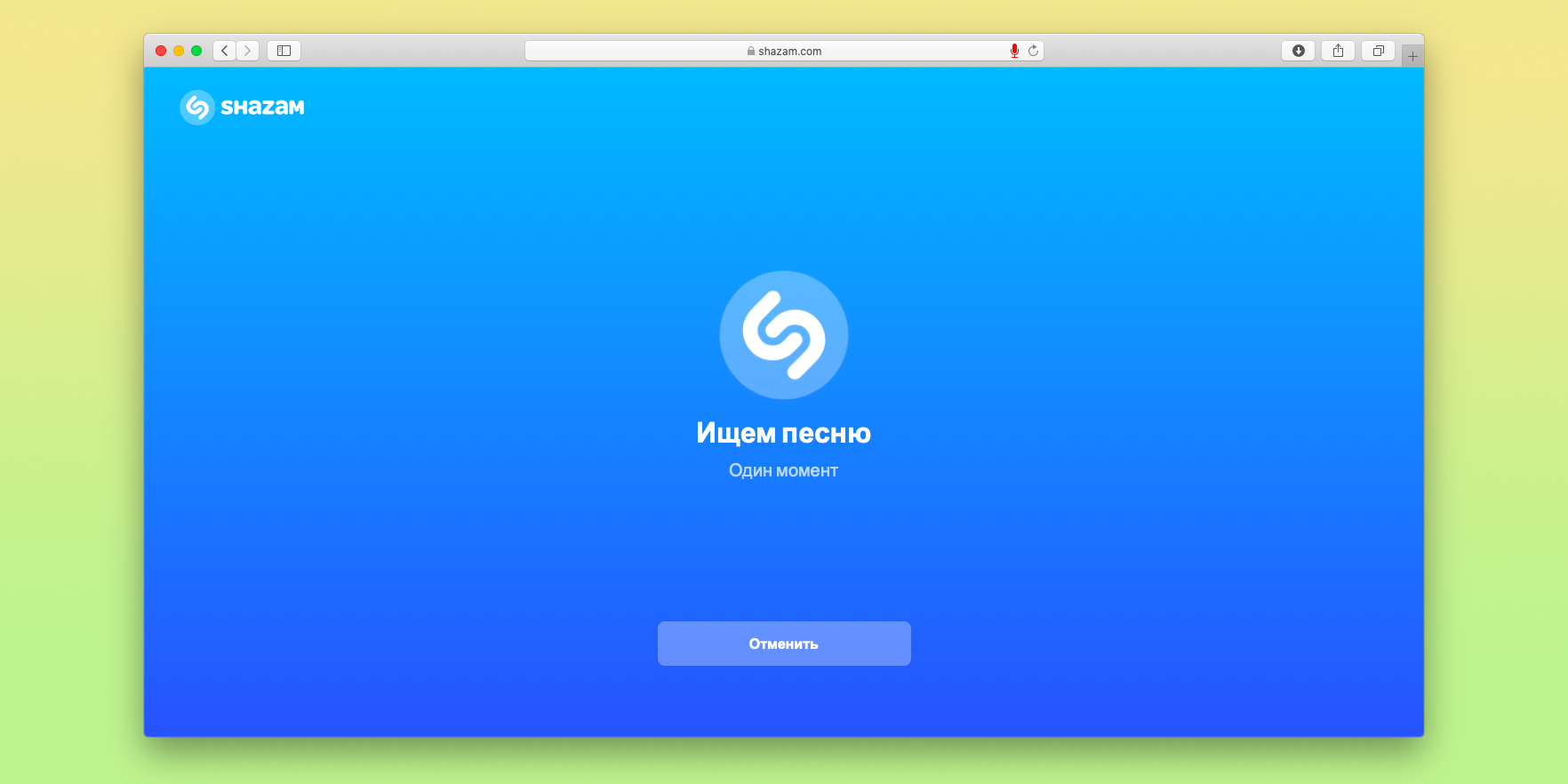The image size is (1568, 784).
Task: Minimize the Safari window with yellow button
Action: point(179,51)
